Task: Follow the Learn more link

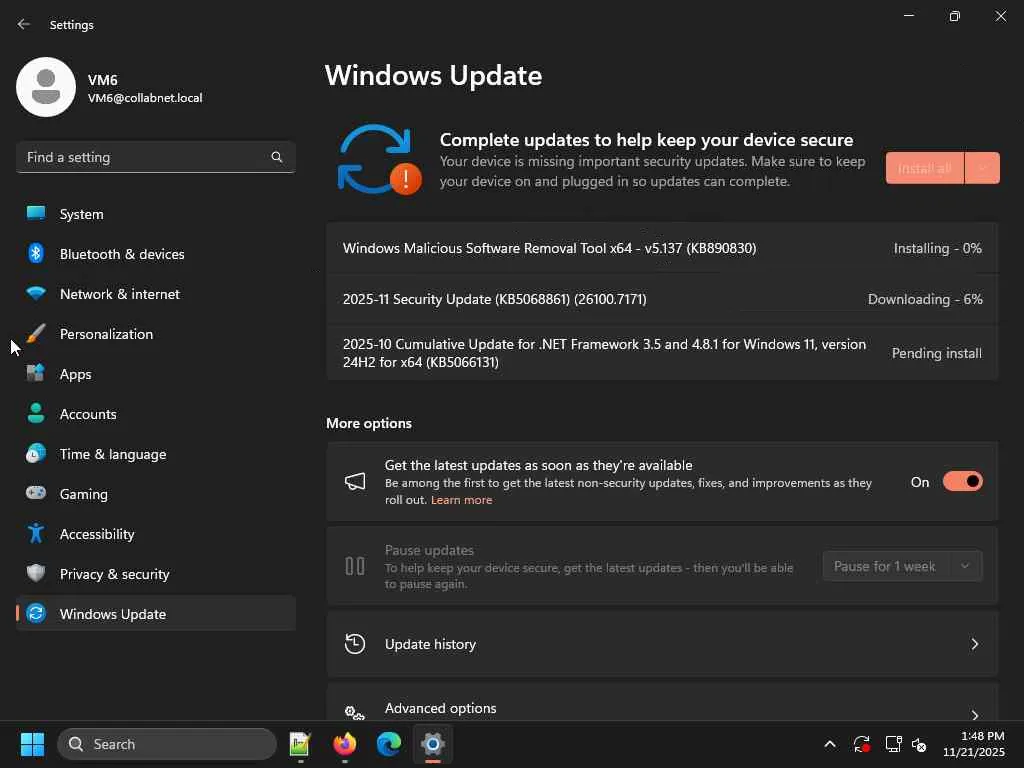Action: click(x=461, y=500)
